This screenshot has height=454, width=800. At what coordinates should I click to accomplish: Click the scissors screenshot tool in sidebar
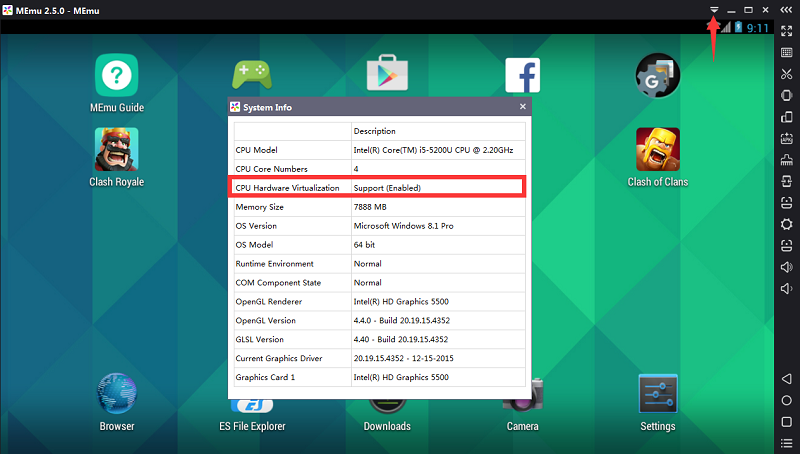pyautogui.click(x=787, y=74)
